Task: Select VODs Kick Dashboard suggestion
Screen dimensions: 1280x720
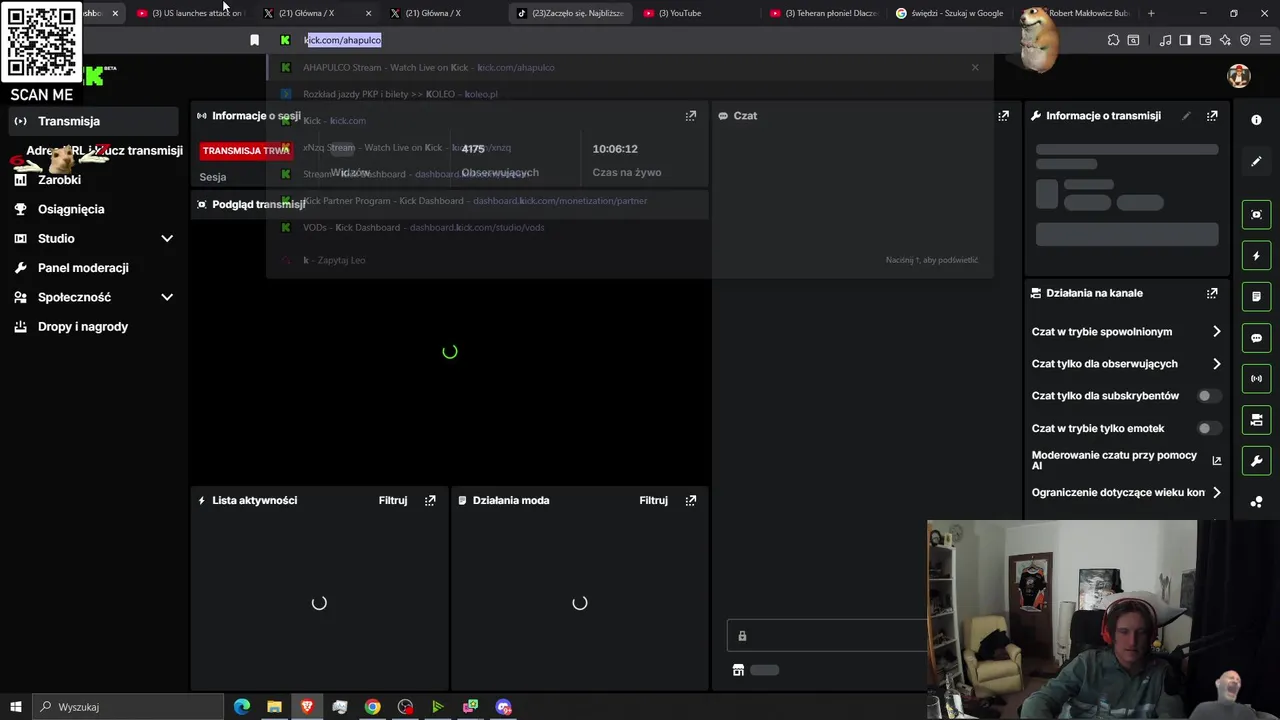Action: pos(630,228)
